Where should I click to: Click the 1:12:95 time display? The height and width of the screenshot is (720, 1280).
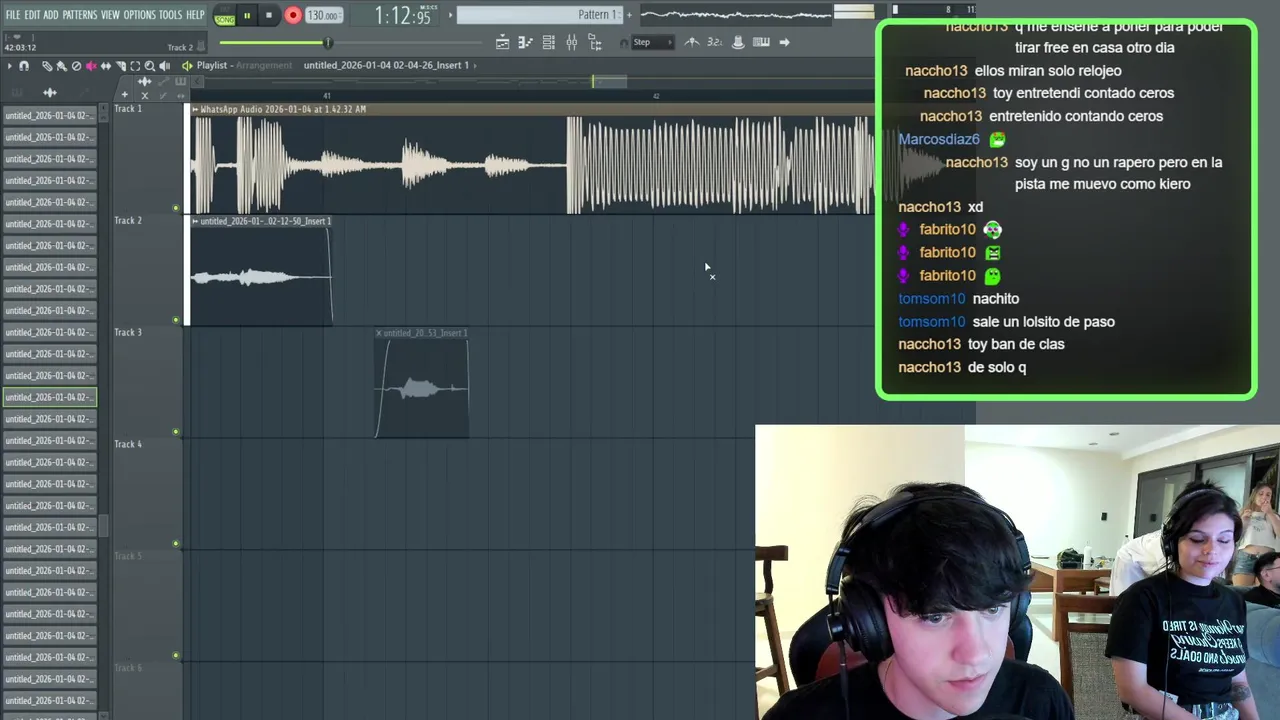[x=403, y=15]
